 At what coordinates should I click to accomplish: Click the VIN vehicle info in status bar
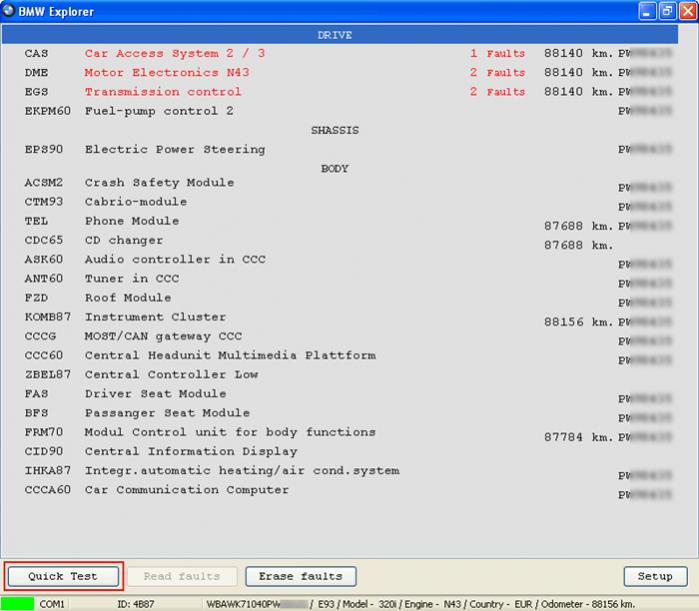(420, 604)
